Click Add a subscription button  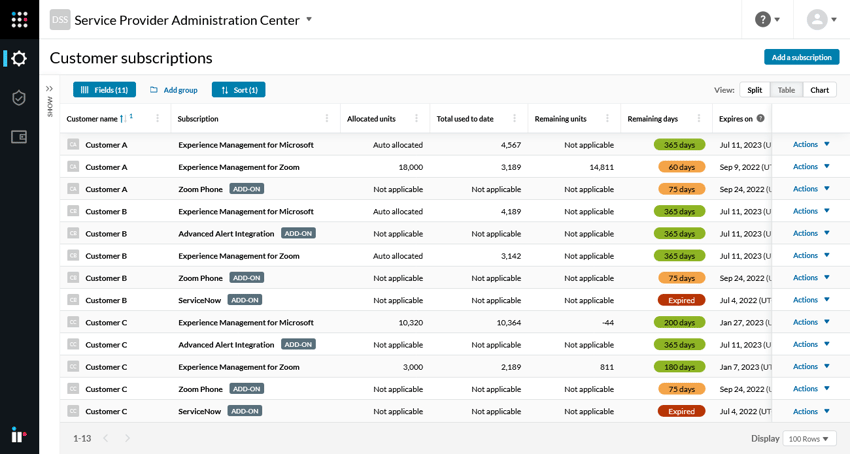[801, 57]
